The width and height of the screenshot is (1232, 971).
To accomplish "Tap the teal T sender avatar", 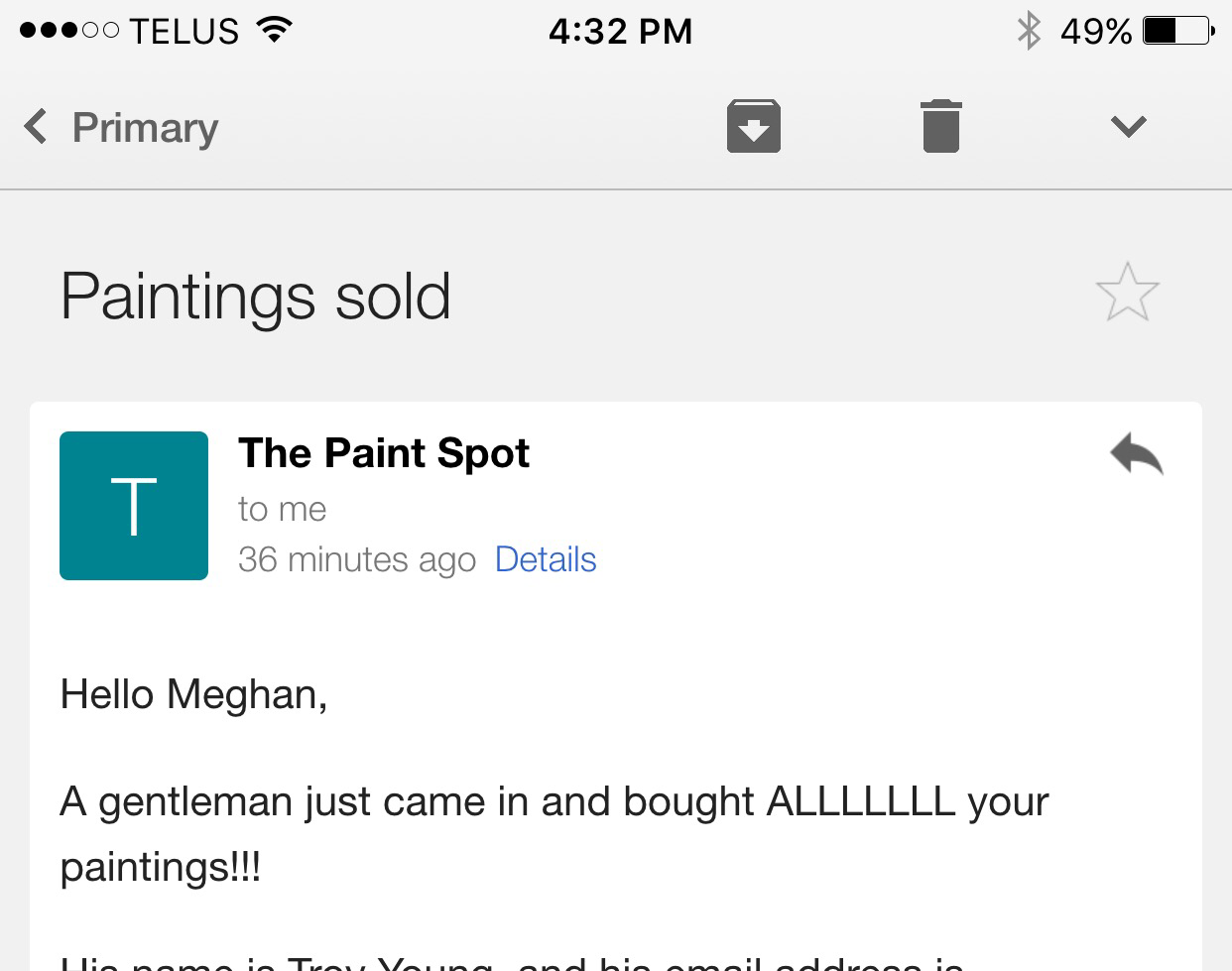I will 134,506.
